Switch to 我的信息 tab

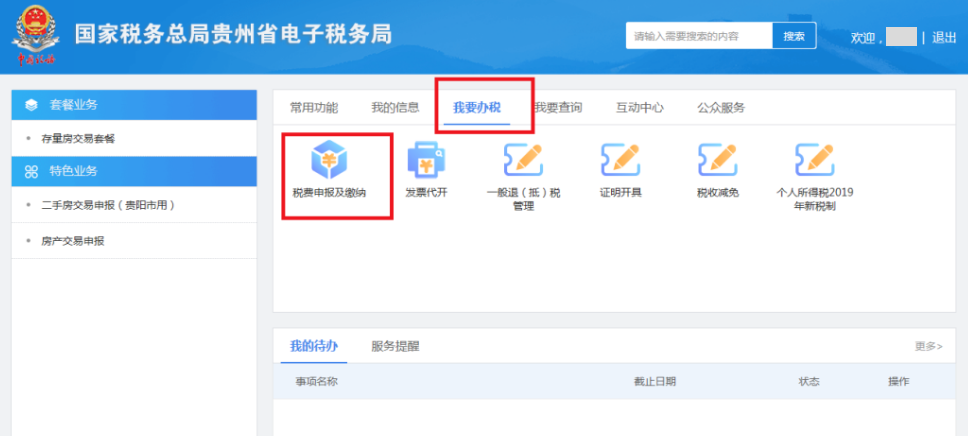pyautogui.click(x=395, y=107)
